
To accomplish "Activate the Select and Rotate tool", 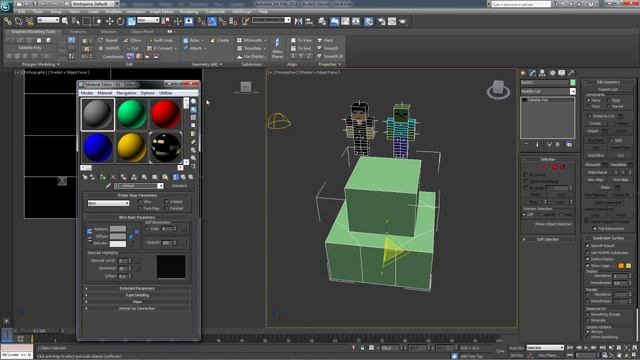I will coord(120,21).
